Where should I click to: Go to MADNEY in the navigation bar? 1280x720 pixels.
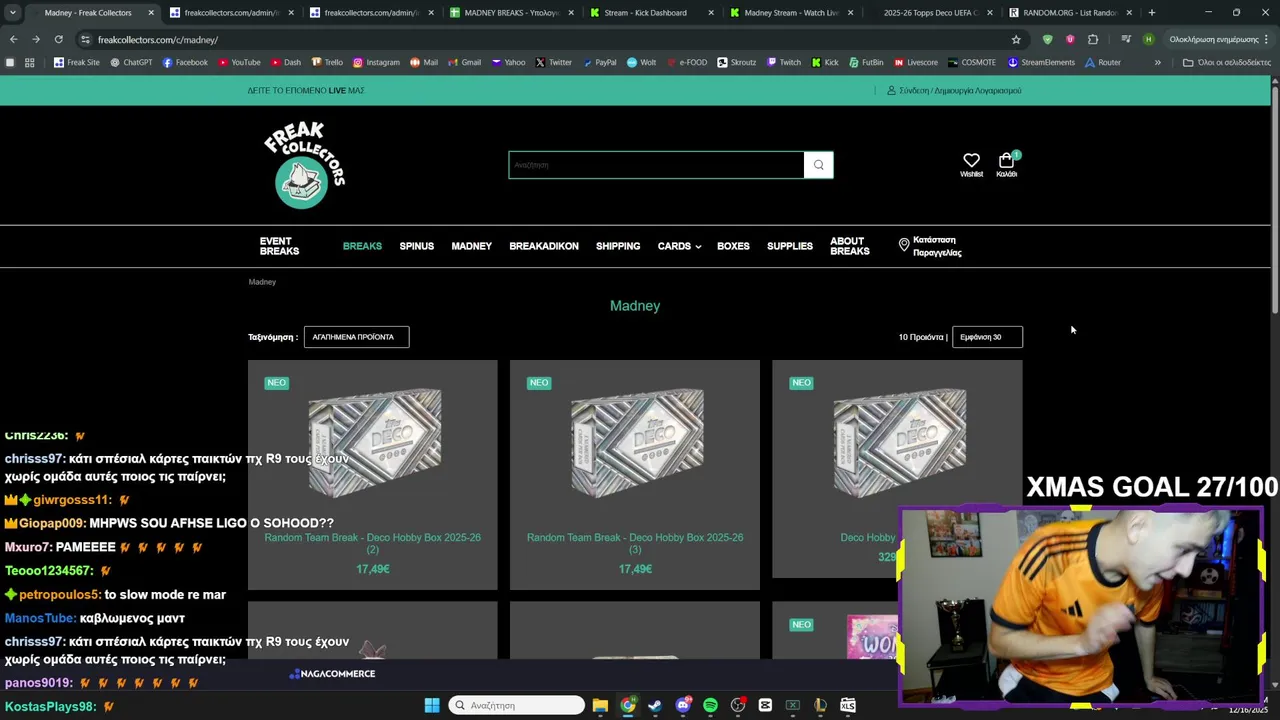[x=471, y=246]
